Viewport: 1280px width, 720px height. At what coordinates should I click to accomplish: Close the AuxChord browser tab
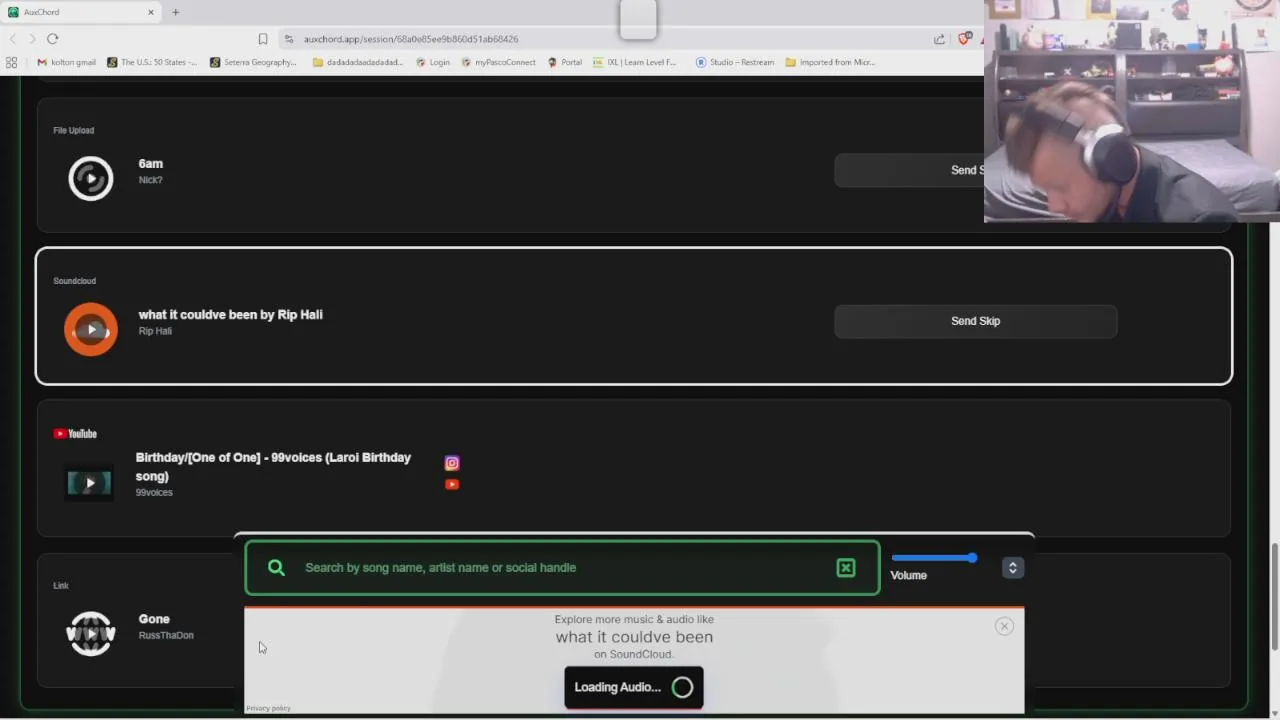(151, 12)
